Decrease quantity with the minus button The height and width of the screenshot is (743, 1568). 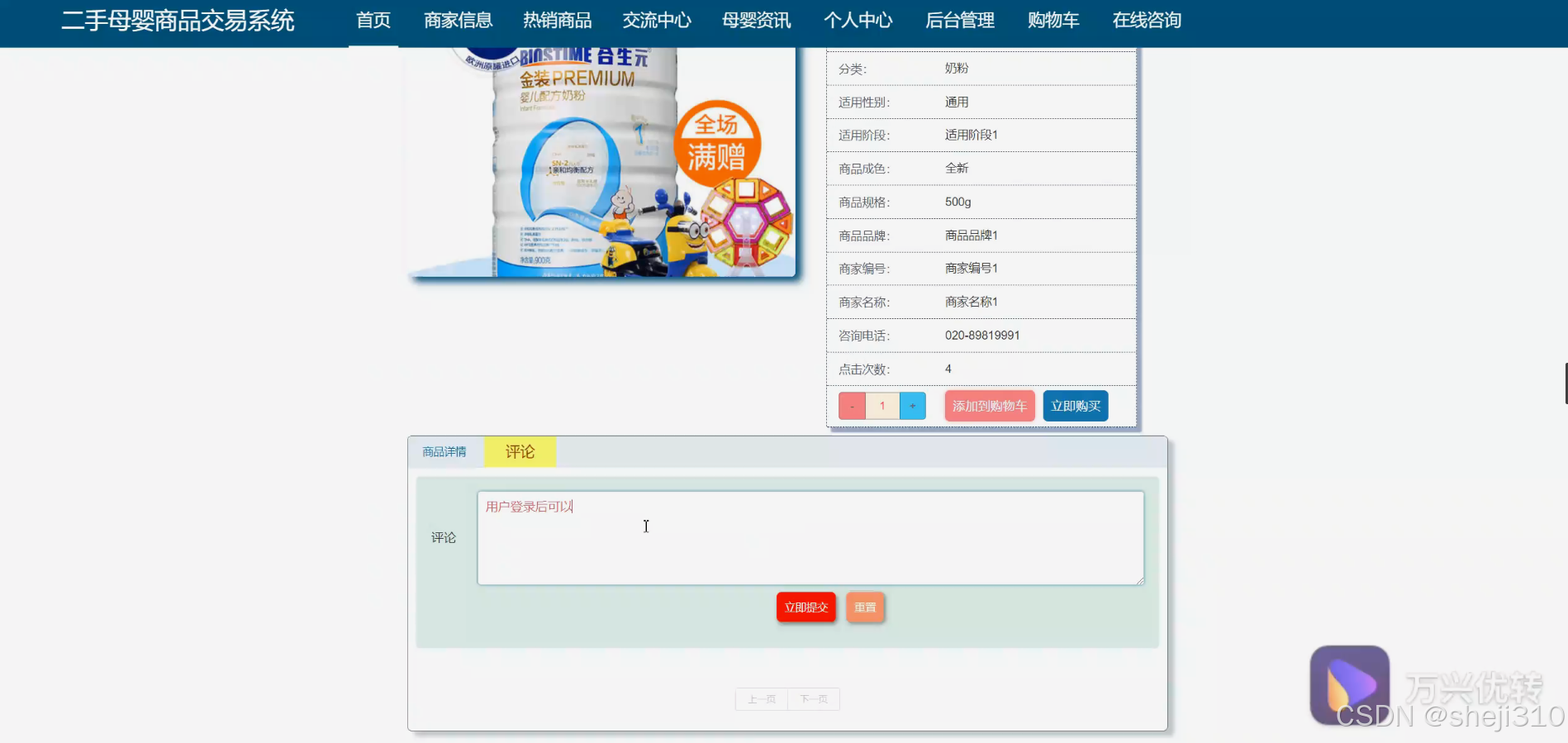coord(852,406)
